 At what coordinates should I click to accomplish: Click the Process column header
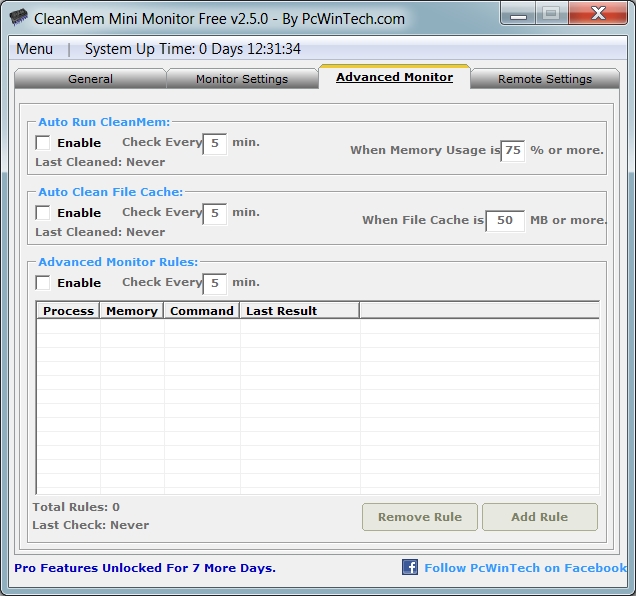68,311
